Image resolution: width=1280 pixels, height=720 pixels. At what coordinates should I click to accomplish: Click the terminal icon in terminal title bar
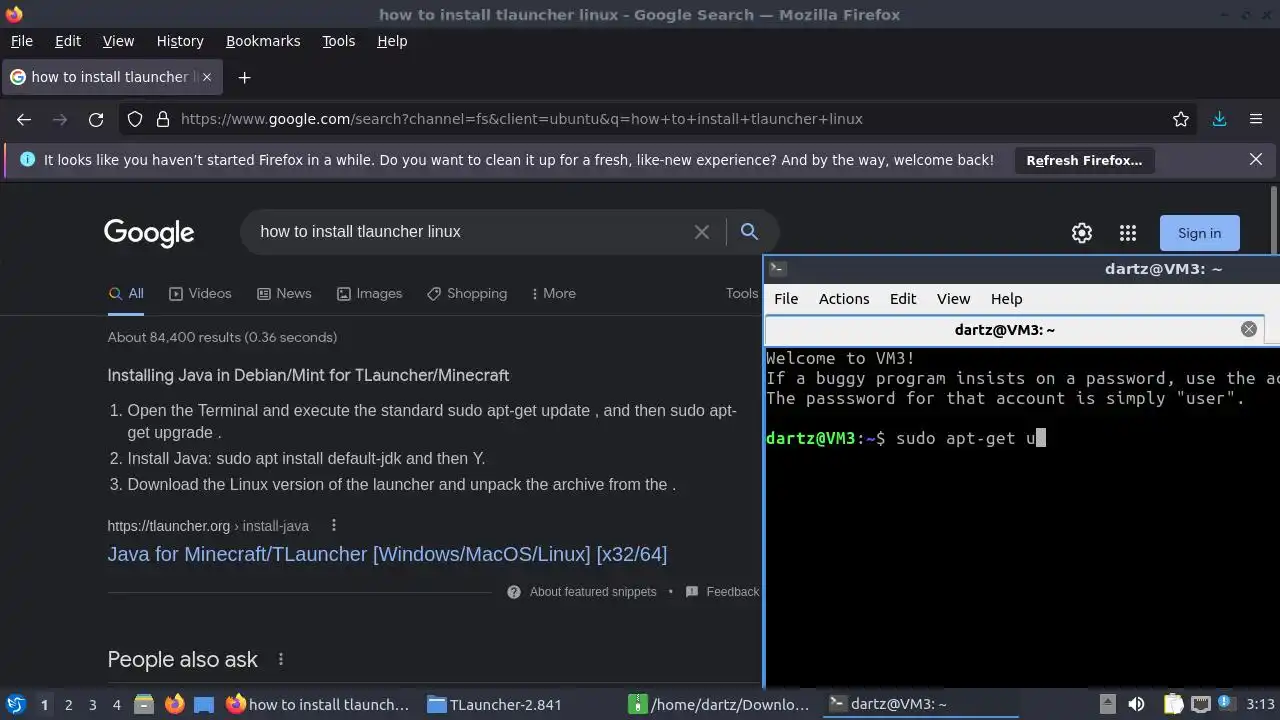[777, 268]
